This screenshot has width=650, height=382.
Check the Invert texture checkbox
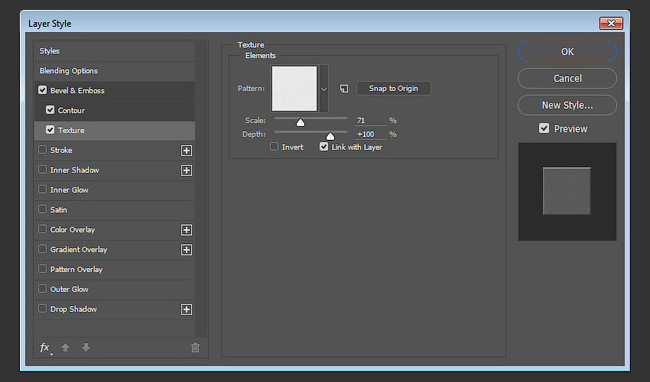(x=274, y=147)
